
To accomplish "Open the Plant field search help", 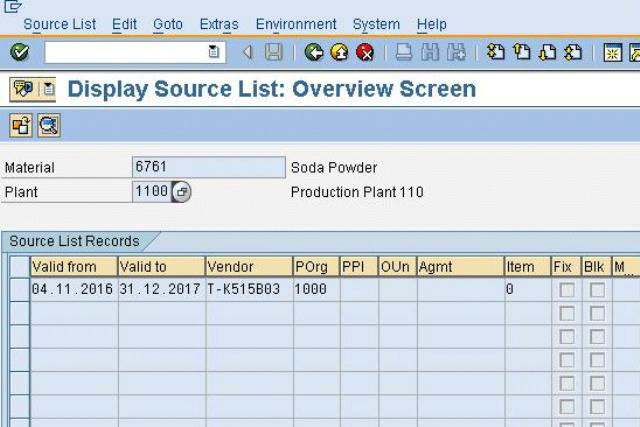I will (181, 192).
